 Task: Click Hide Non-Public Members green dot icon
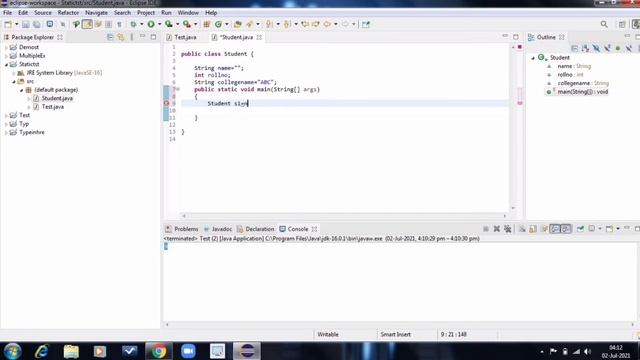click(x=618, y=49)
